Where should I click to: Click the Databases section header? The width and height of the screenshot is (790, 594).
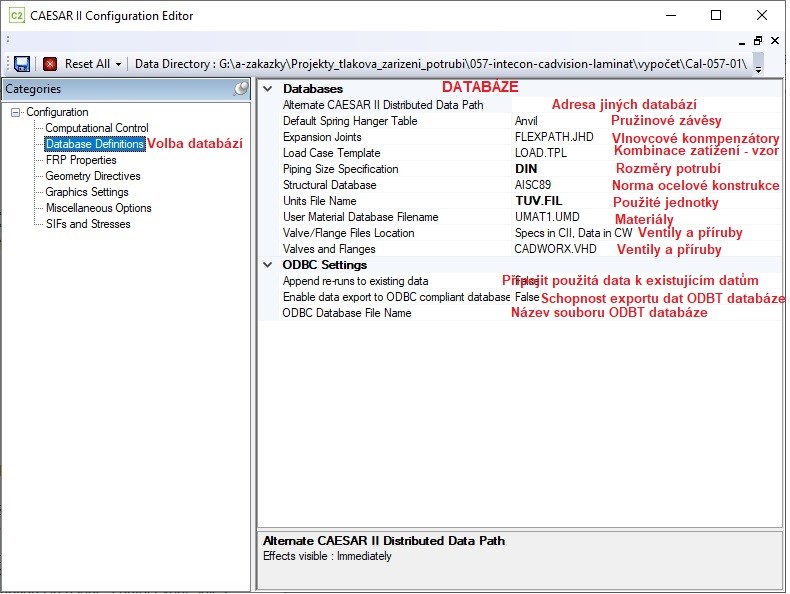[313, 89]
